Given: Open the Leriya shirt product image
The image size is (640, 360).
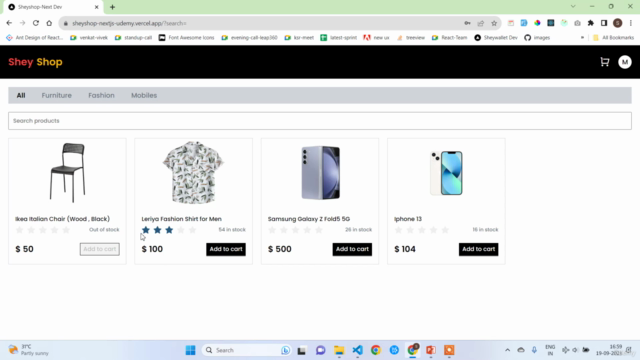Looking at the screenshot, I should tap(193, 173).
